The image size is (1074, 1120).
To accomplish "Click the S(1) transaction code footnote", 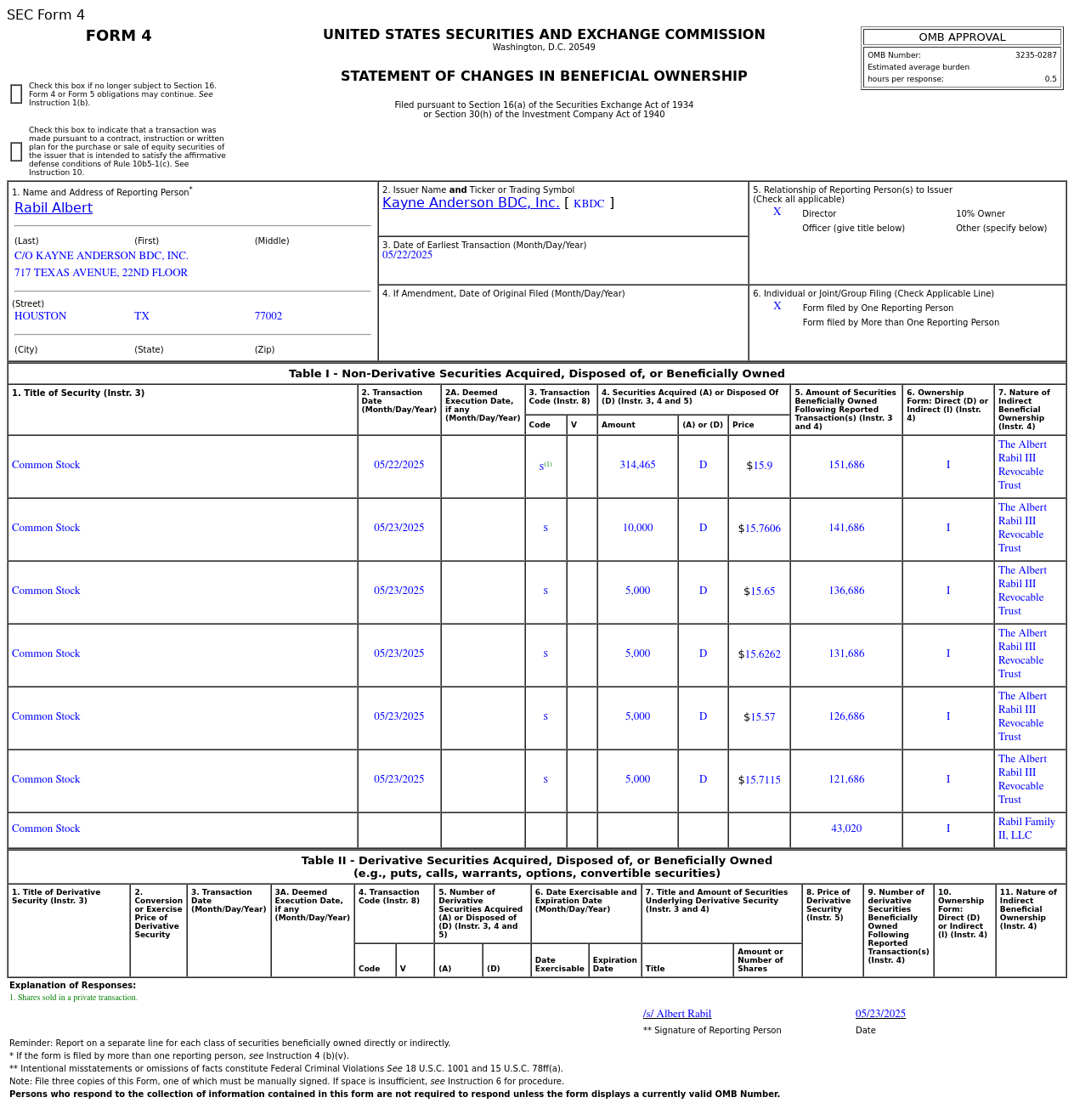I will tap(545, 466).
